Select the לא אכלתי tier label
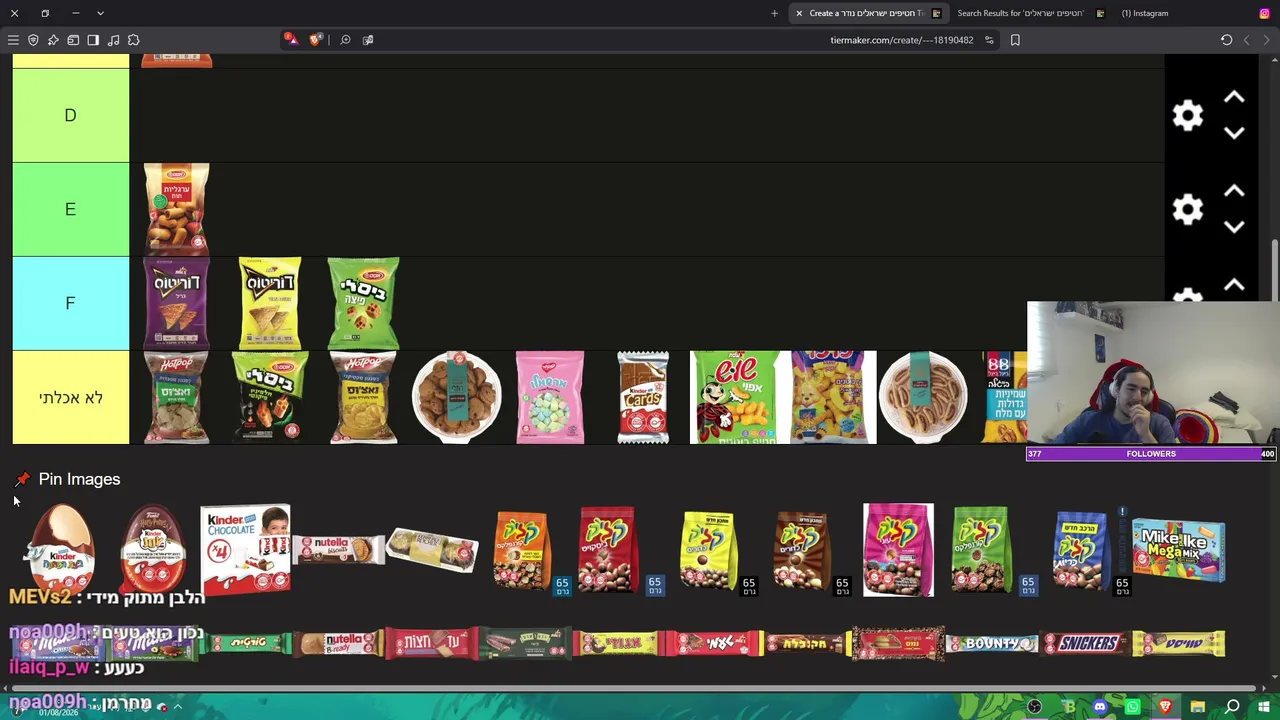Viewport: 1280px width, 720px height. [x=71, y=397]
